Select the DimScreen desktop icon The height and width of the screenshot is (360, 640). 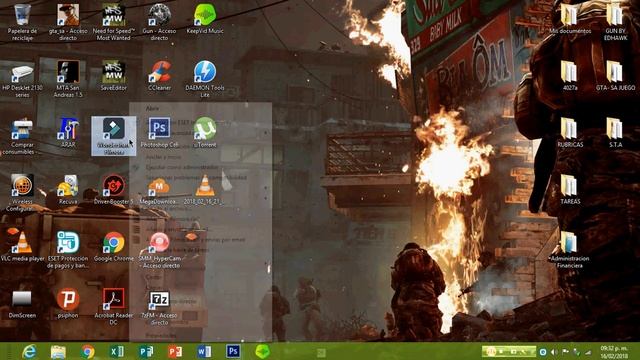(x=22, y=304)
